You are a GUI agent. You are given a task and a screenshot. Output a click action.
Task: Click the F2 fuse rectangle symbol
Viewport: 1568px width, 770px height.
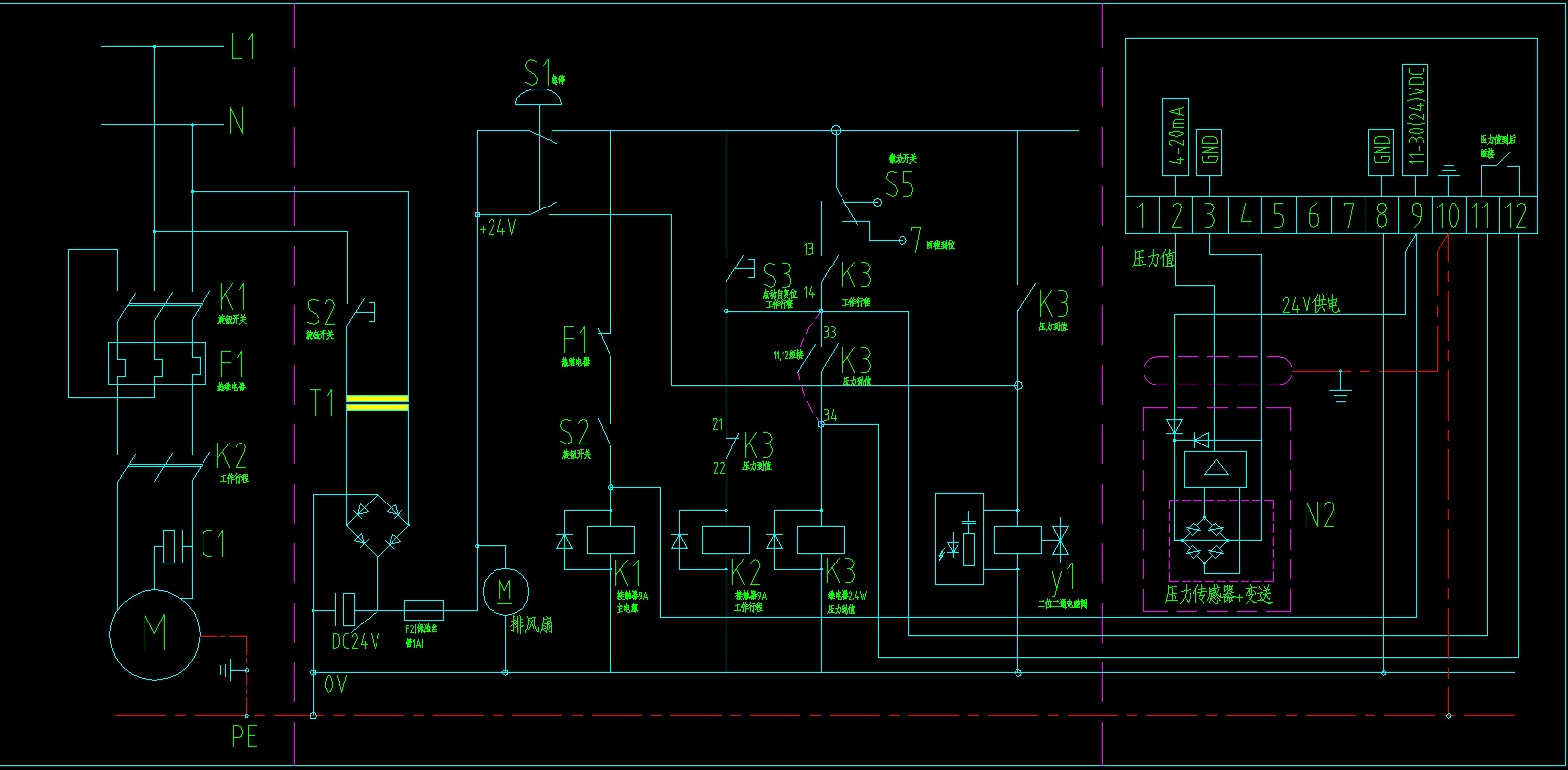click(424, 610)
